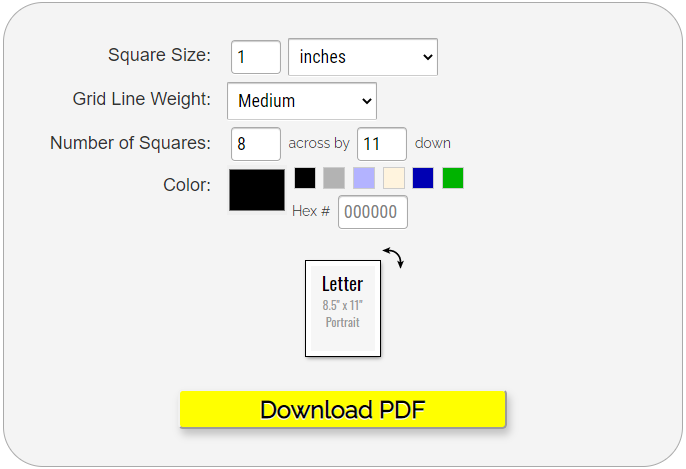The height and width of the screenshot is (469, 686).
Task: Open the Grid Line Weight dropdown
Action: pyautogui.click(x=302, y=101)
